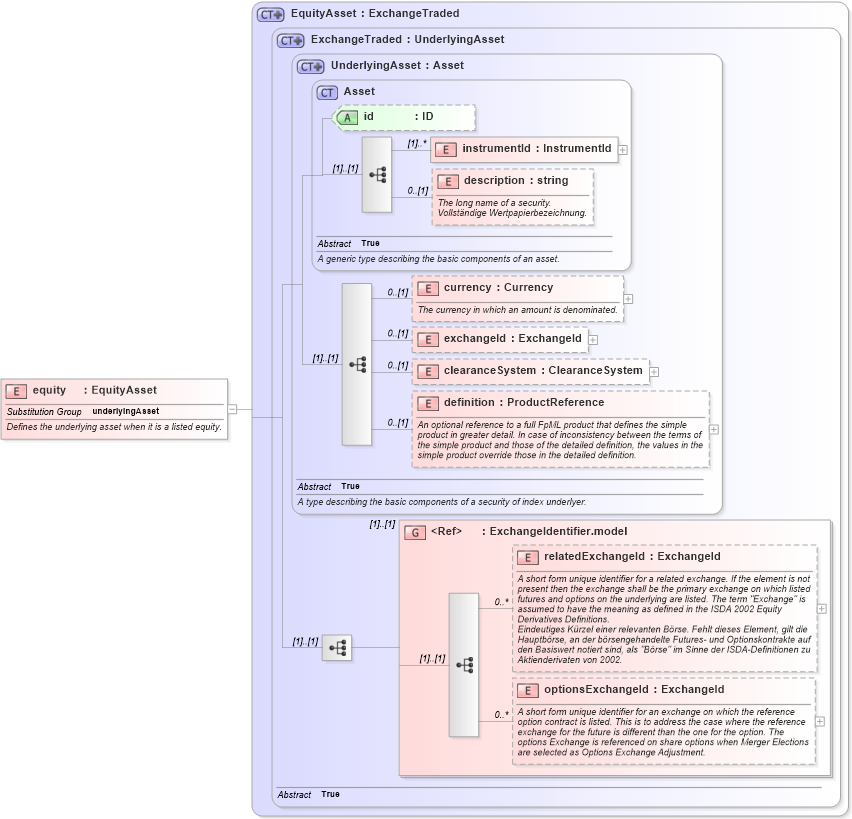Image resolution: width=852 pixels, height=819 pixels.
Task: Click the E icon of the description element
Action: (447, 181)
